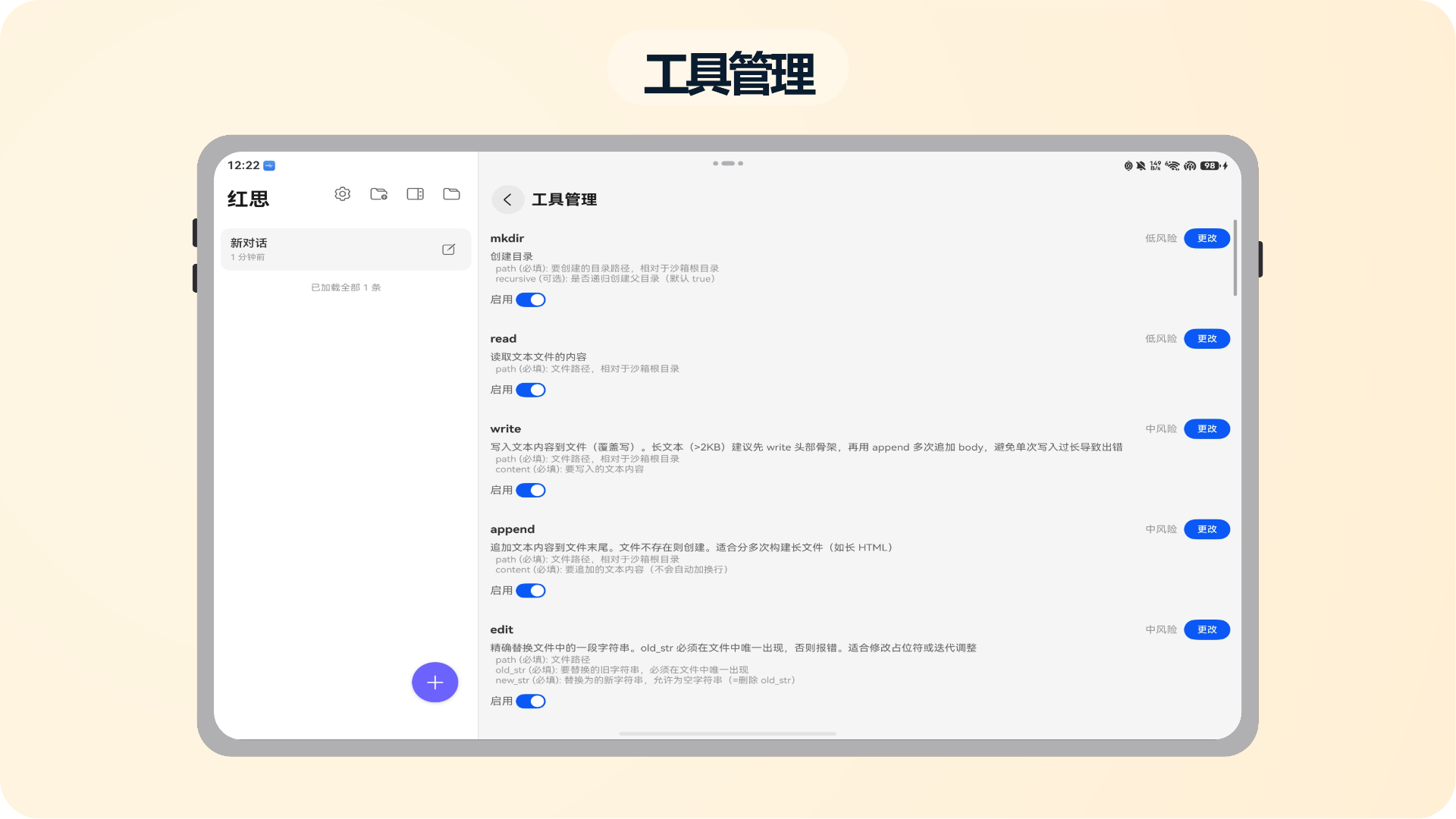Disable the write tool toggle
This screenshot has width=1456, height=819.
[531, 491]
